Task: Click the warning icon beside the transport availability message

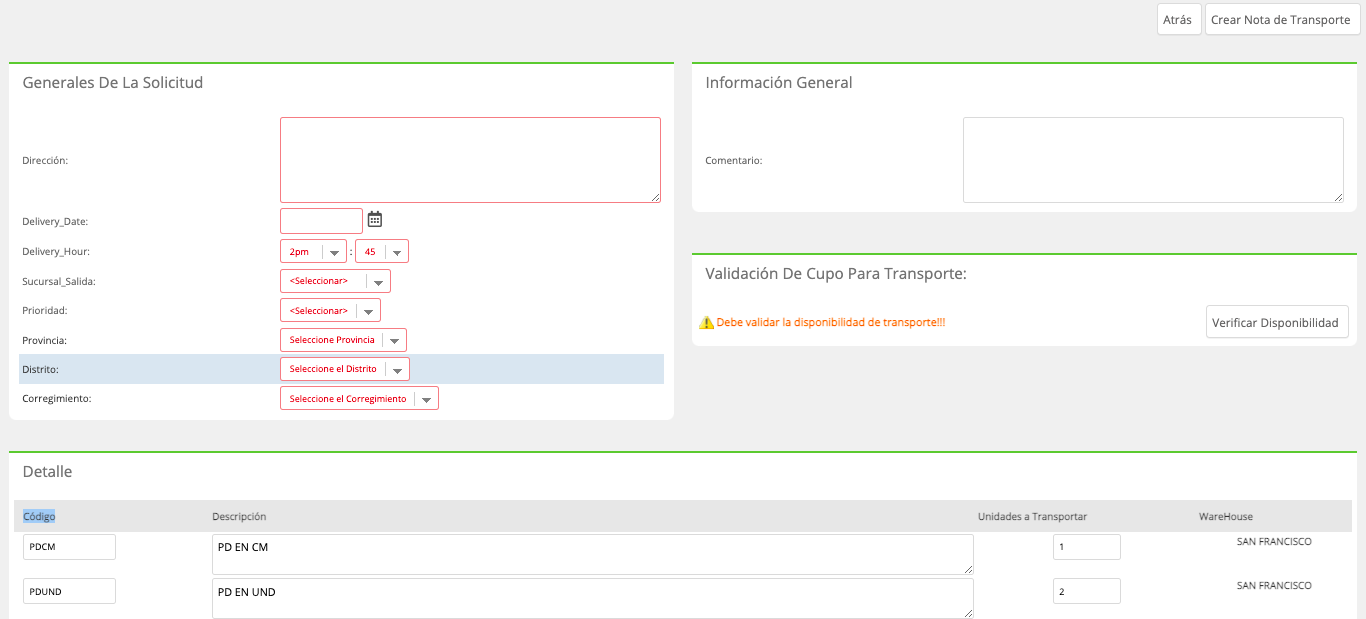Action: [707, 323]
